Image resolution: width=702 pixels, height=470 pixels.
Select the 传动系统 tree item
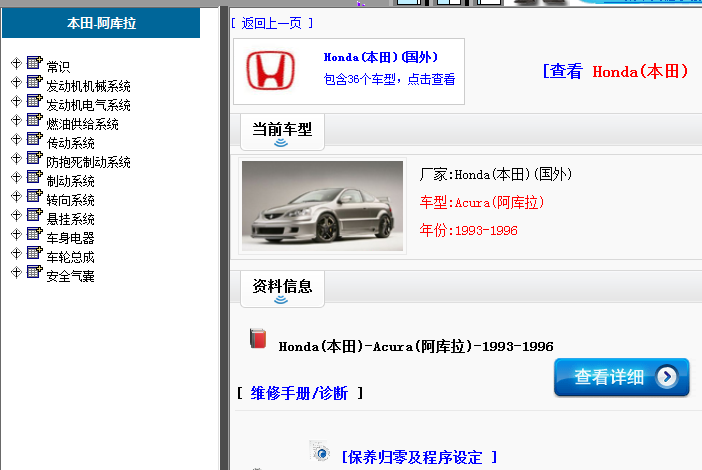coord(70,143)
